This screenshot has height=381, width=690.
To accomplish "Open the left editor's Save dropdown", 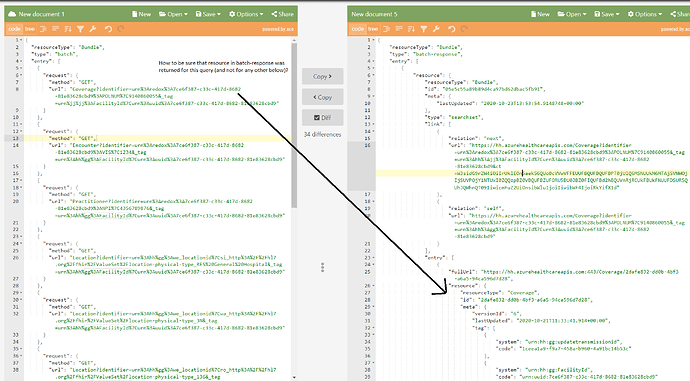I will (208, 14).
